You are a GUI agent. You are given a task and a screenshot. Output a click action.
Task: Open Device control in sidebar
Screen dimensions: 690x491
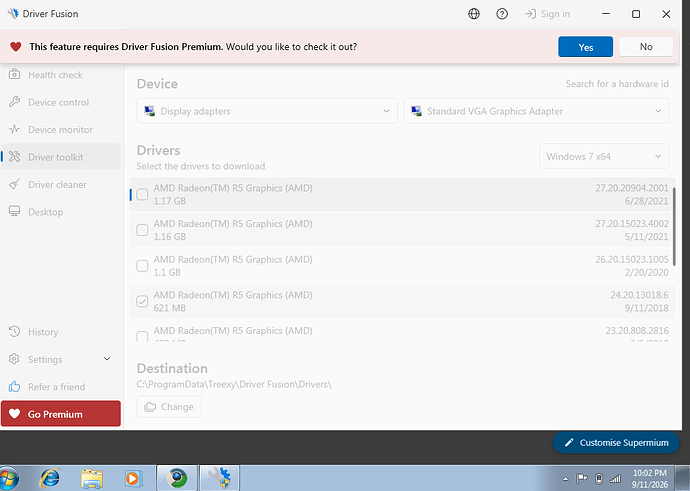(61, 102)
